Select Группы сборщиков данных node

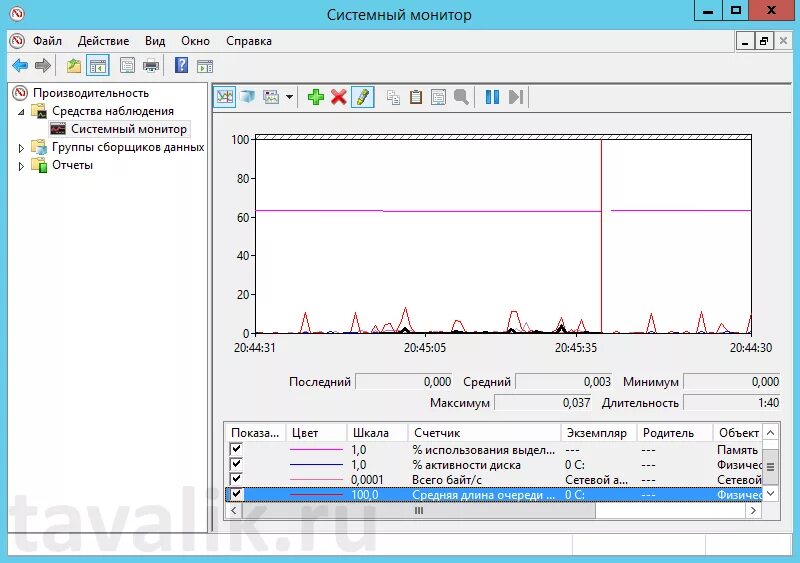pyautogui.click(x=128, y=147)
